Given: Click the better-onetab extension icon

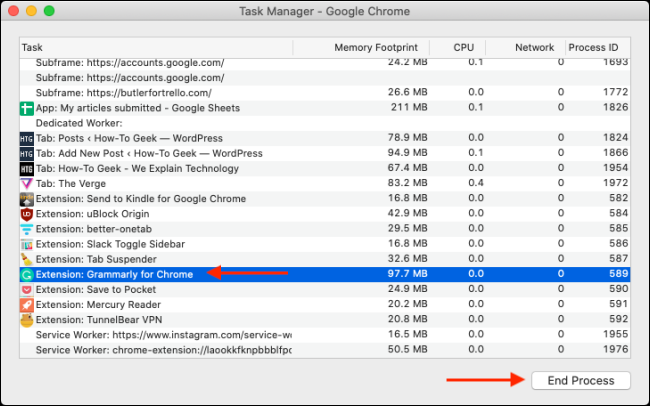Looking at the screenshot, I should 27,229.
